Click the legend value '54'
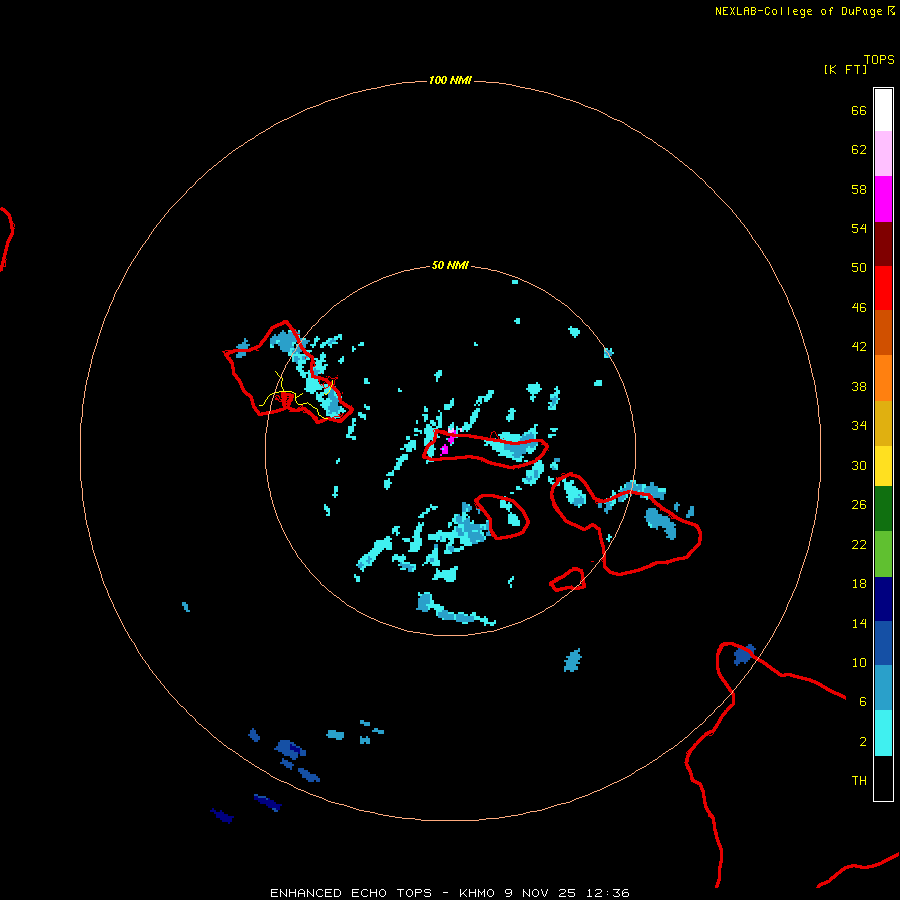The image size is (900, 900). [x=859, y=228]
